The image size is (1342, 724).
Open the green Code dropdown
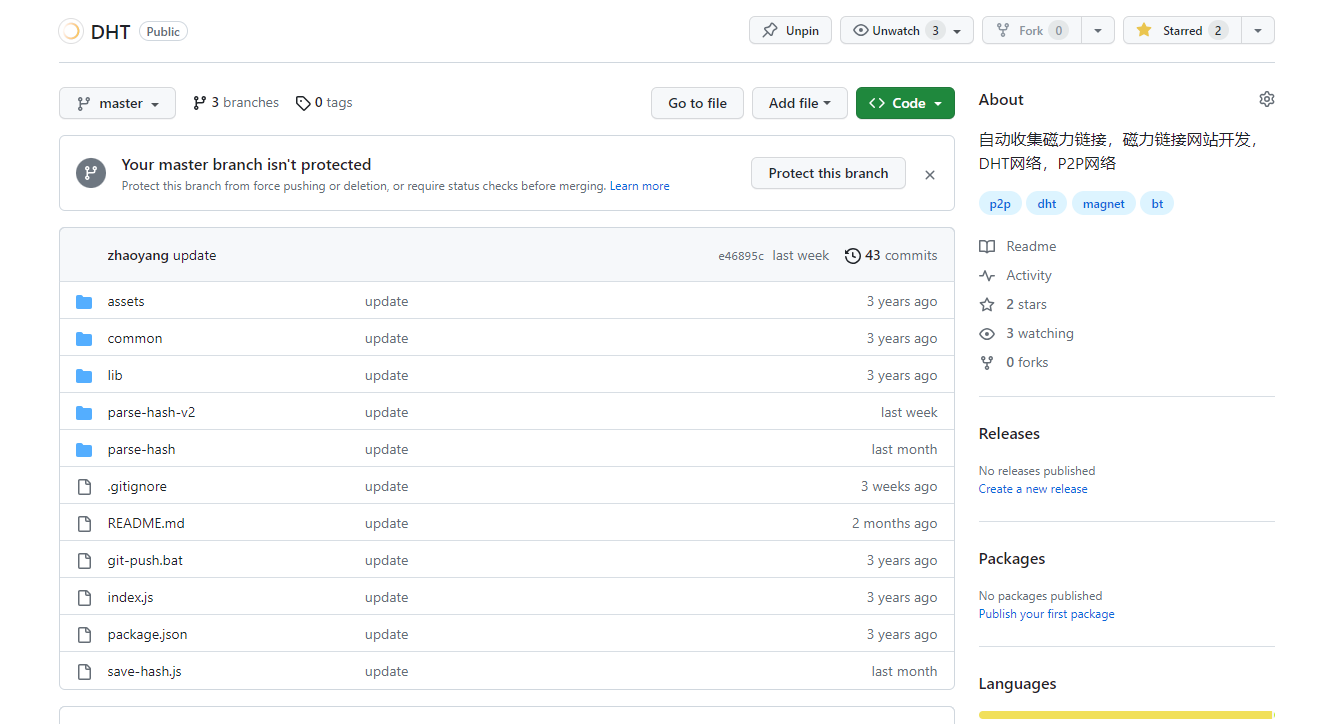[x=905, y=103]
